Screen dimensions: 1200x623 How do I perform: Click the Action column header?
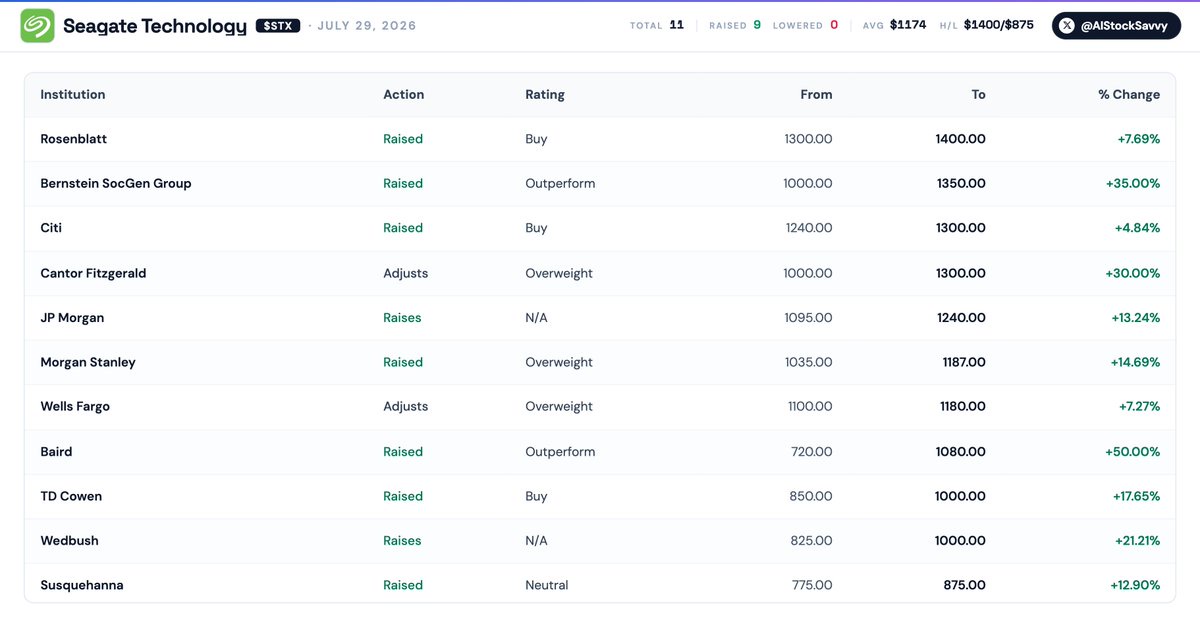tap(404, 94)
